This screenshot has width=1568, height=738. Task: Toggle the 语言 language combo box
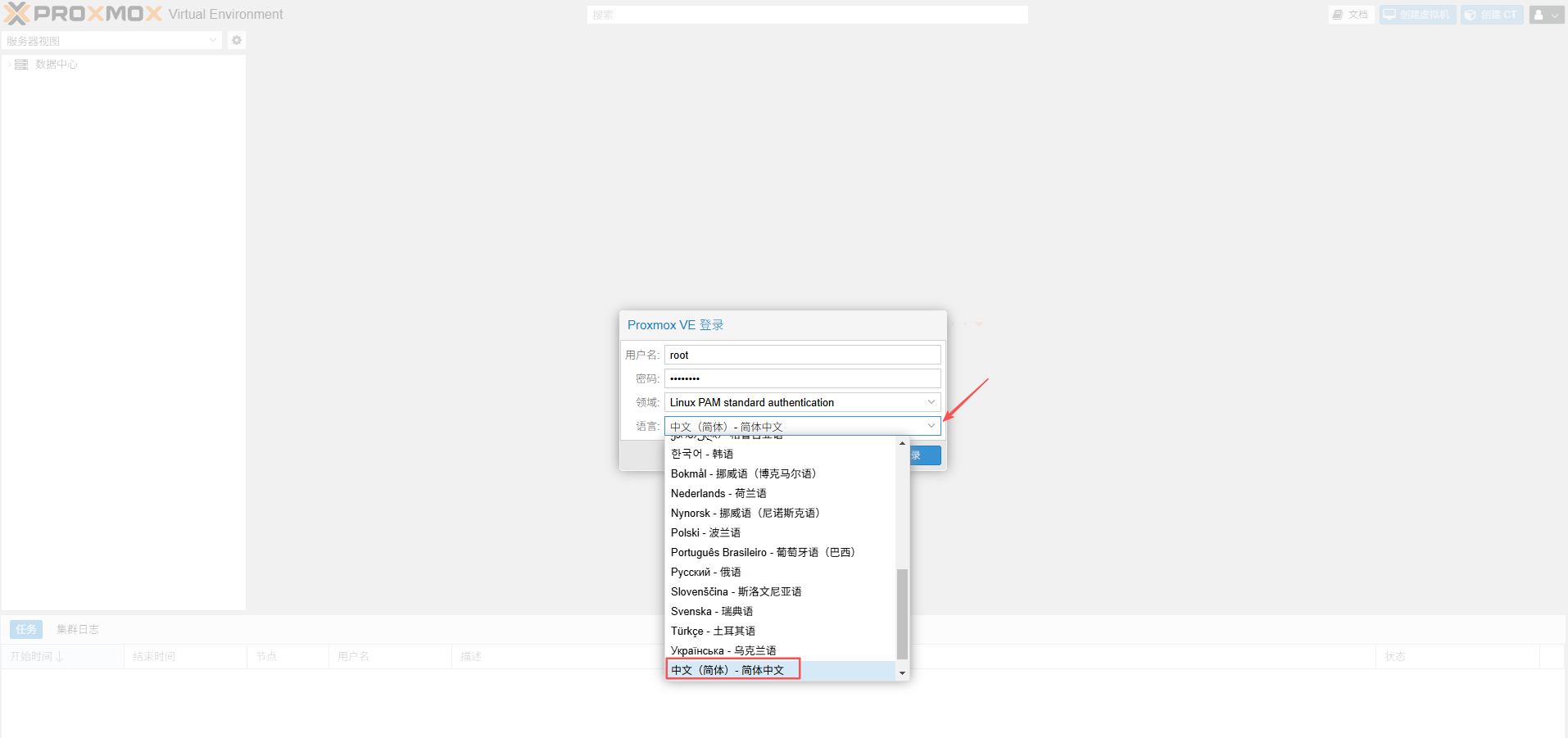(x=931, y=426)
